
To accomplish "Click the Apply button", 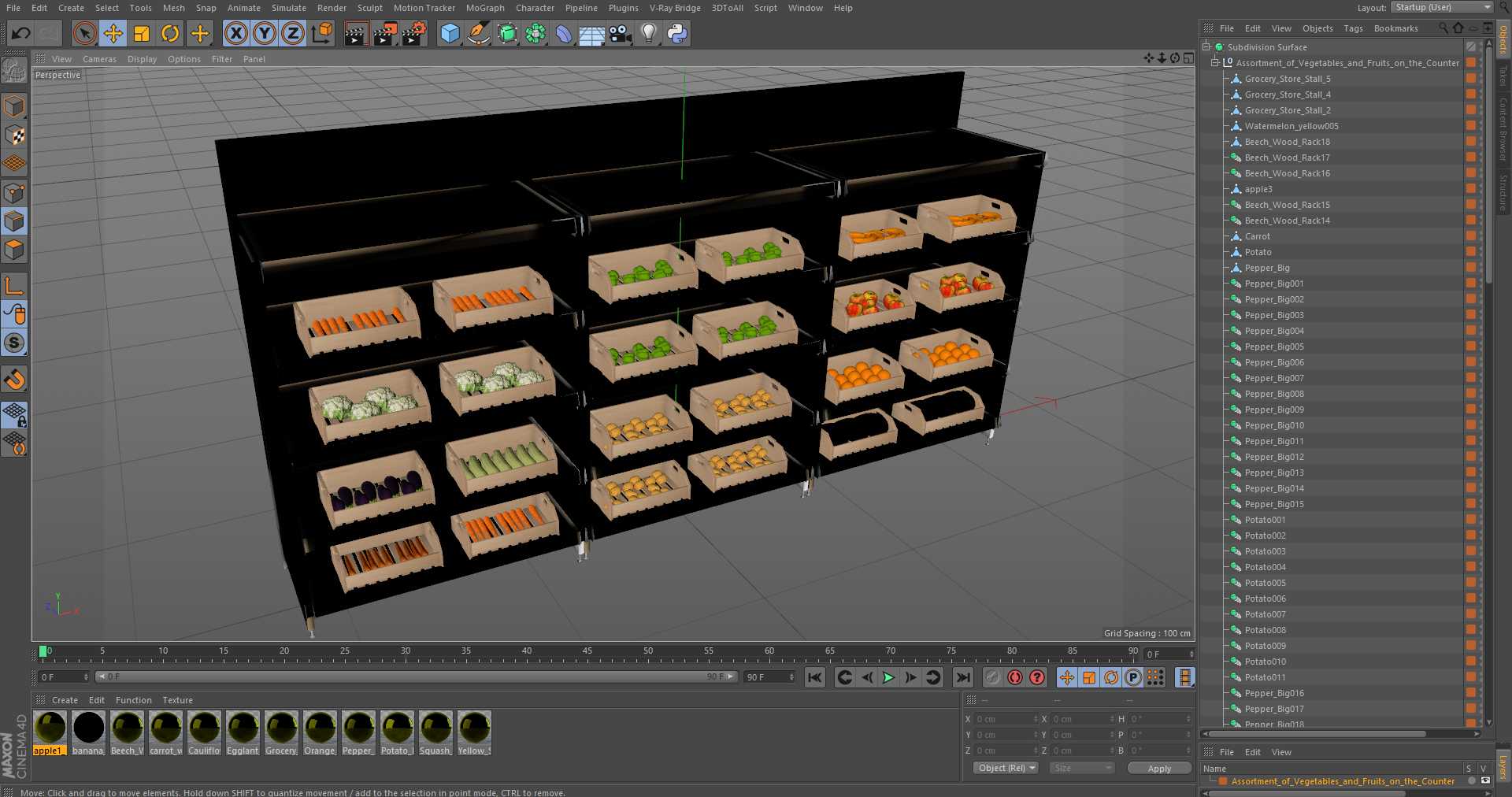I will [1159, 768].
